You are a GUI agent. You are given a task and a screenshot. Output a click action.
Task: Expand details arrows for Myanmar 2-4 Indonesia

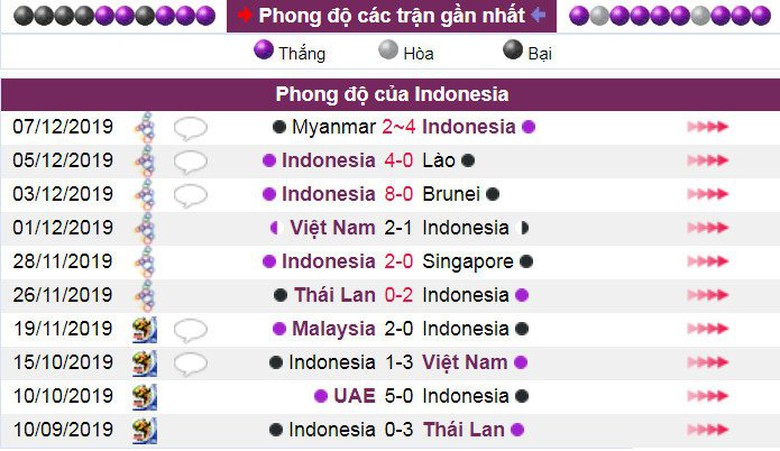click(708, 127)
